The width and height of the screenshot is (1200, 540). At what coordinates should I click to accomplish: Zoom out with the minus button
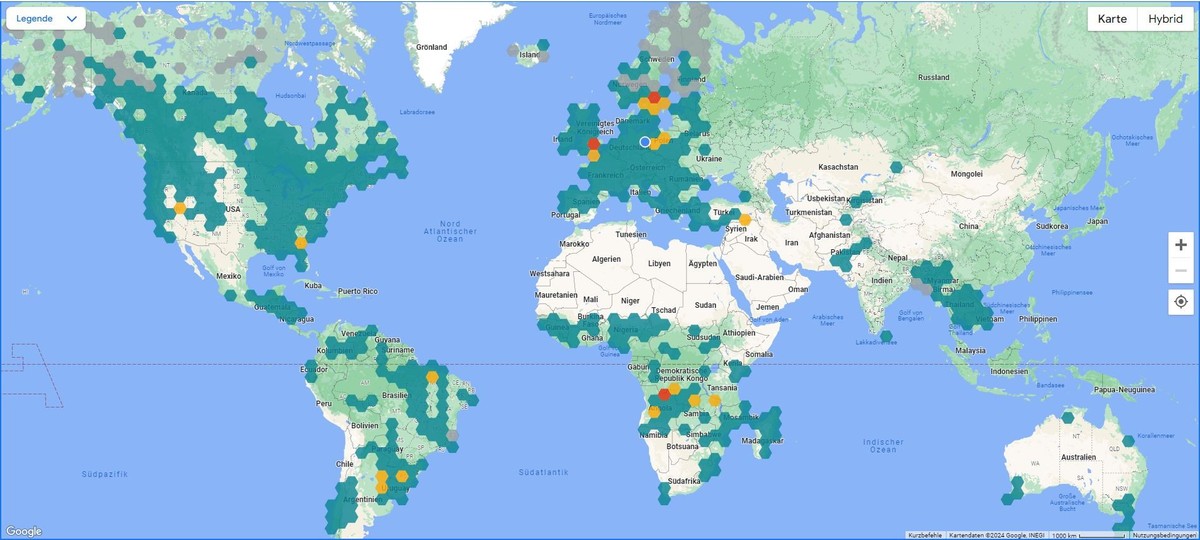[x=1181, y=271]
